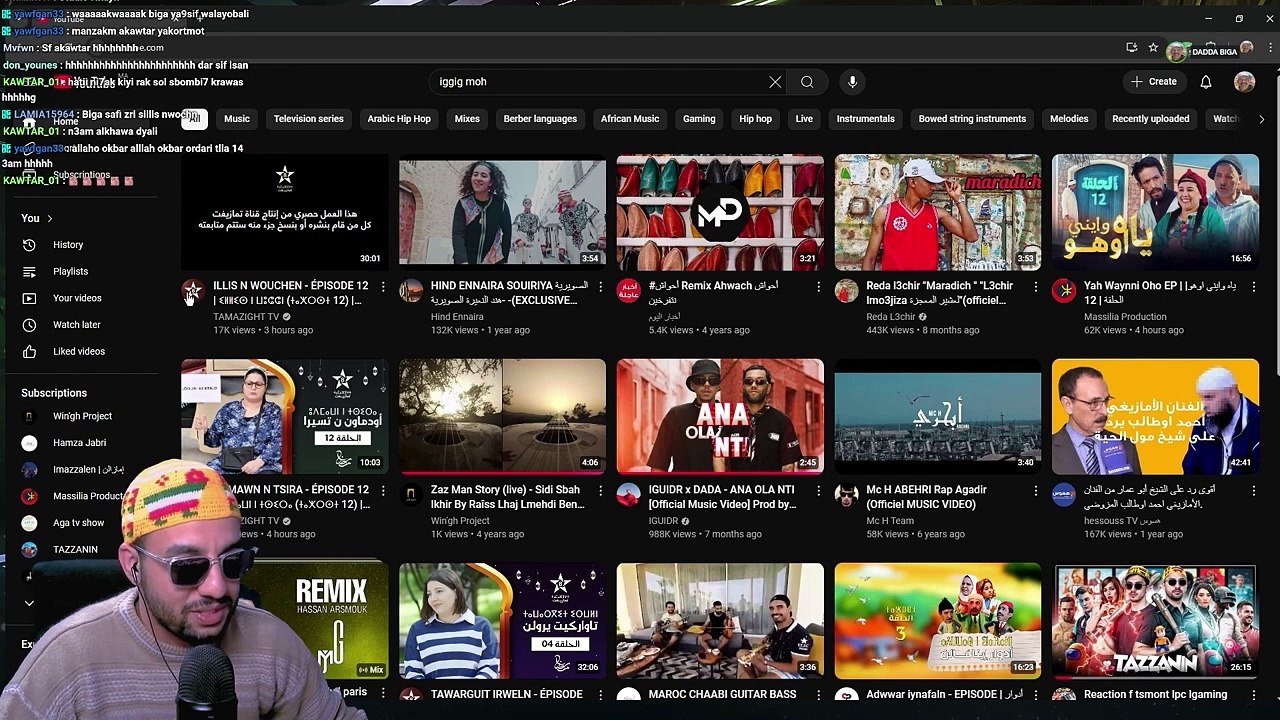Image resolution: width=1280 pixels, height=720 pixels.
Task: Select the Television series filter chip
Action: [x=308, y=119]
